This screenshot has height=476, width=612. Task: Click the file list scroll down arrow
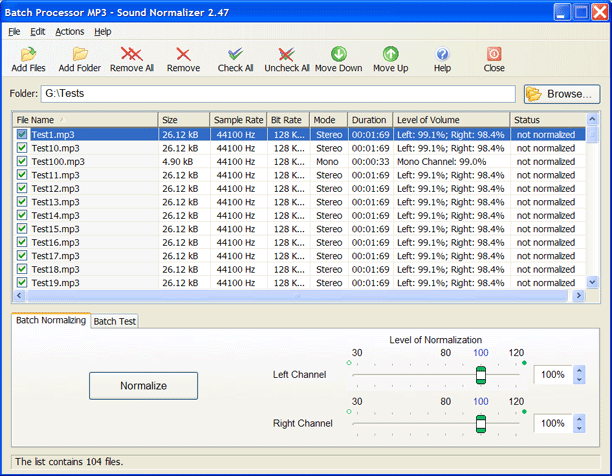[x=592, y=282]
